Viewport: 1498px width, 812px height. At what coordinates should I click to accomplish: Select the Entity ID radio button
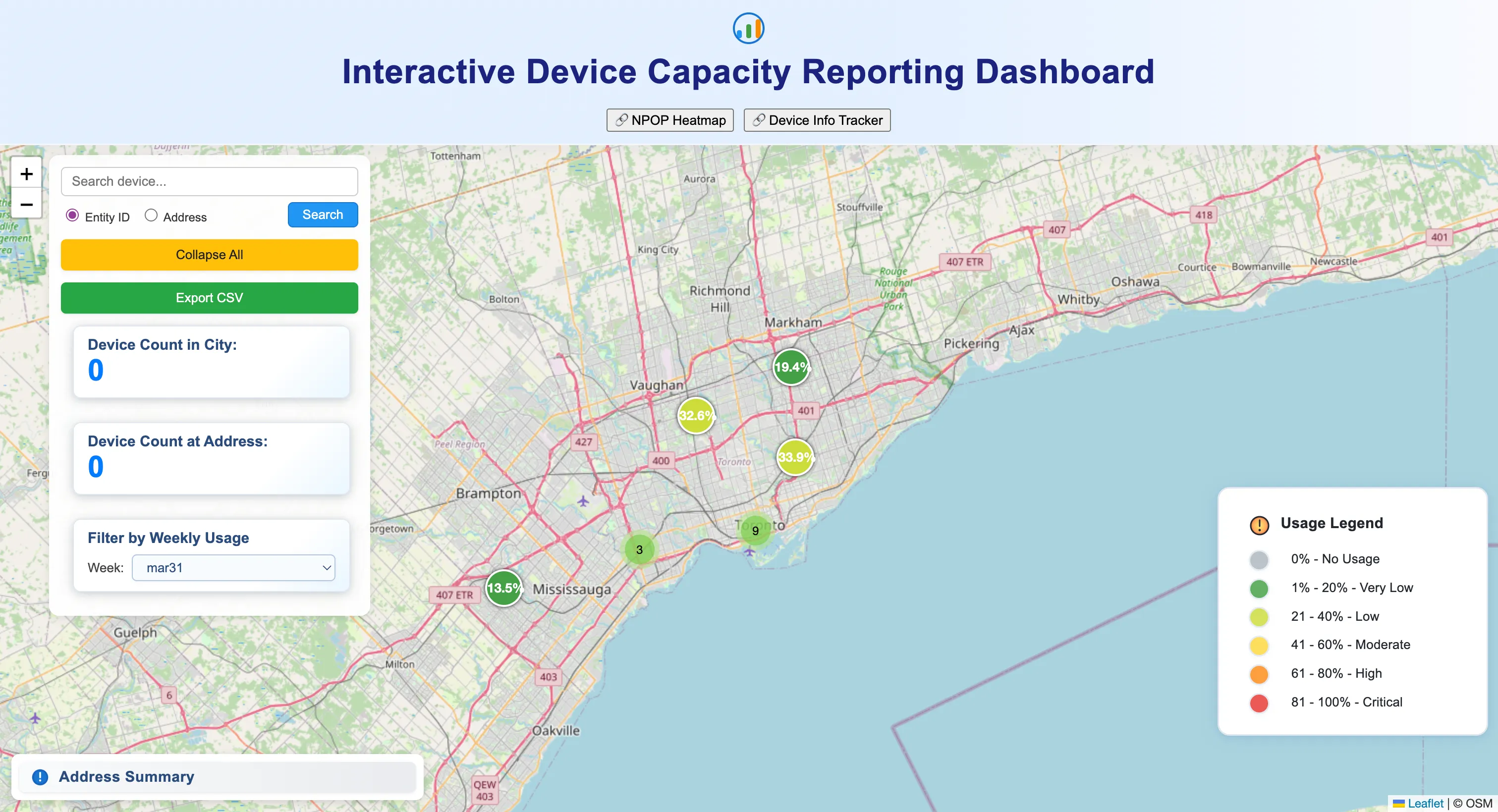click(72, 215)
